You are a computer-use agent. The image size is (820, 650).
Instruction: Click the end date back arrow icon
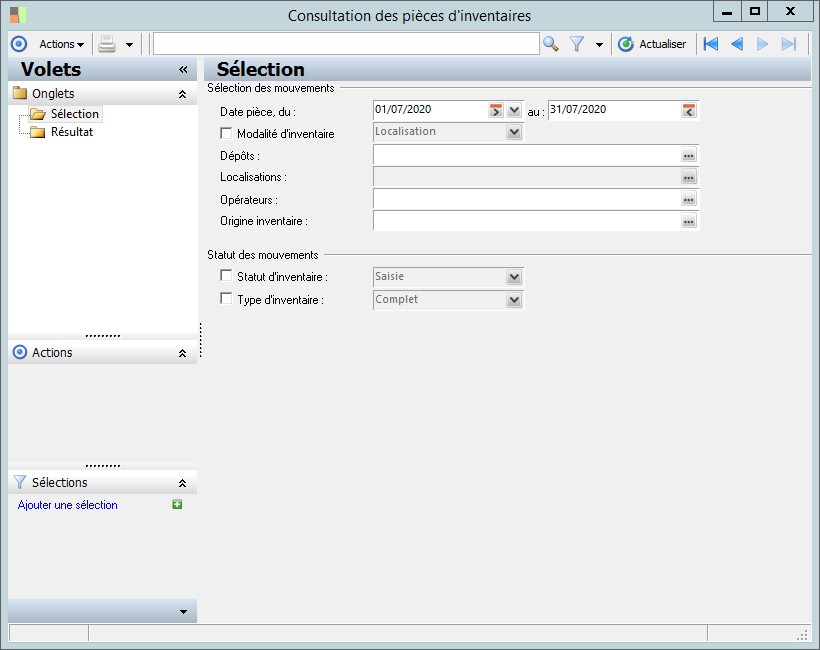[x=689, y=110]
